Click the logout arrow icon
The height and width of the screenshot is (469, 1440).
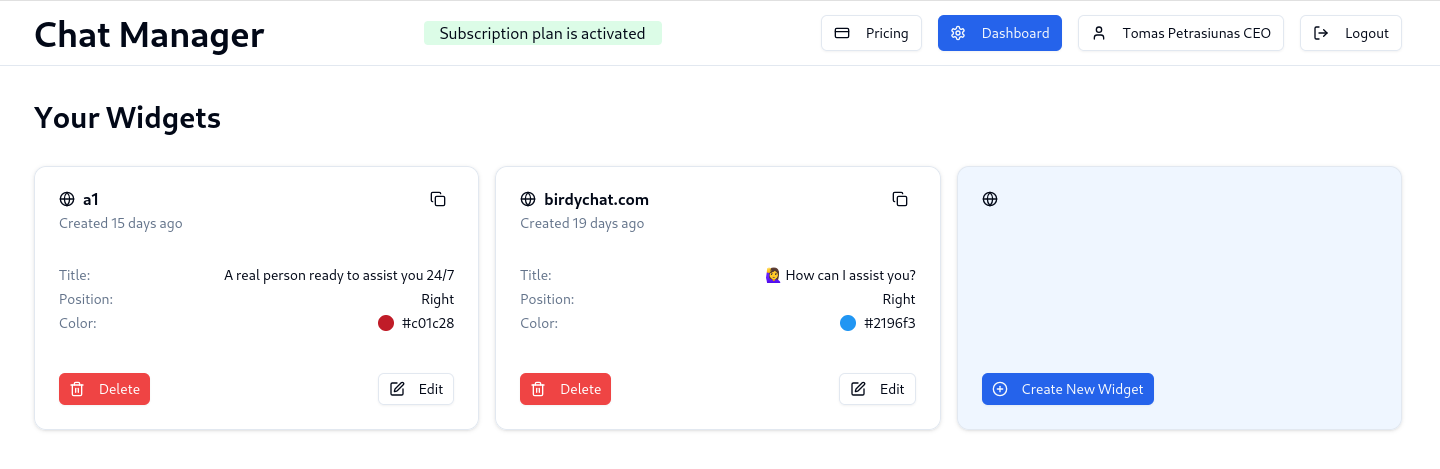[1321, 33]
